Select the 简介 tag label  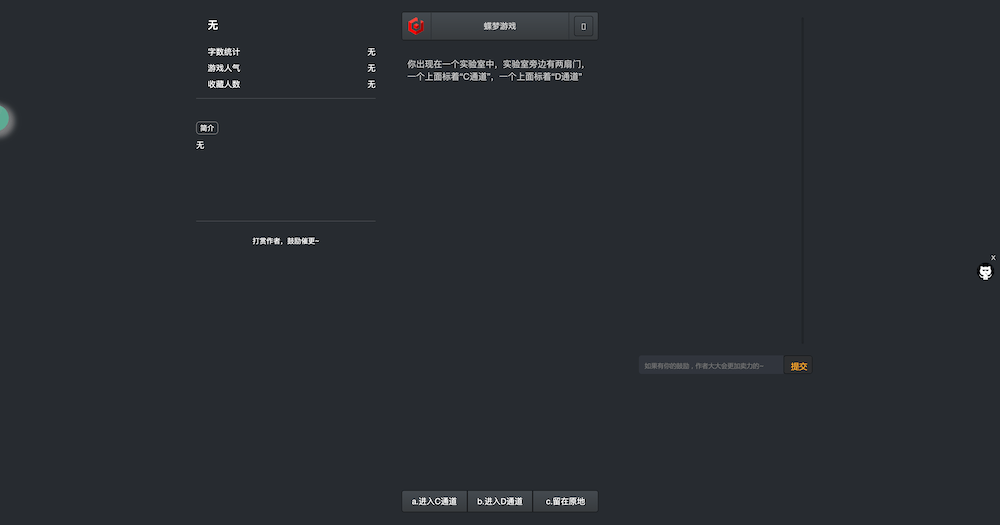coord(207,128)
